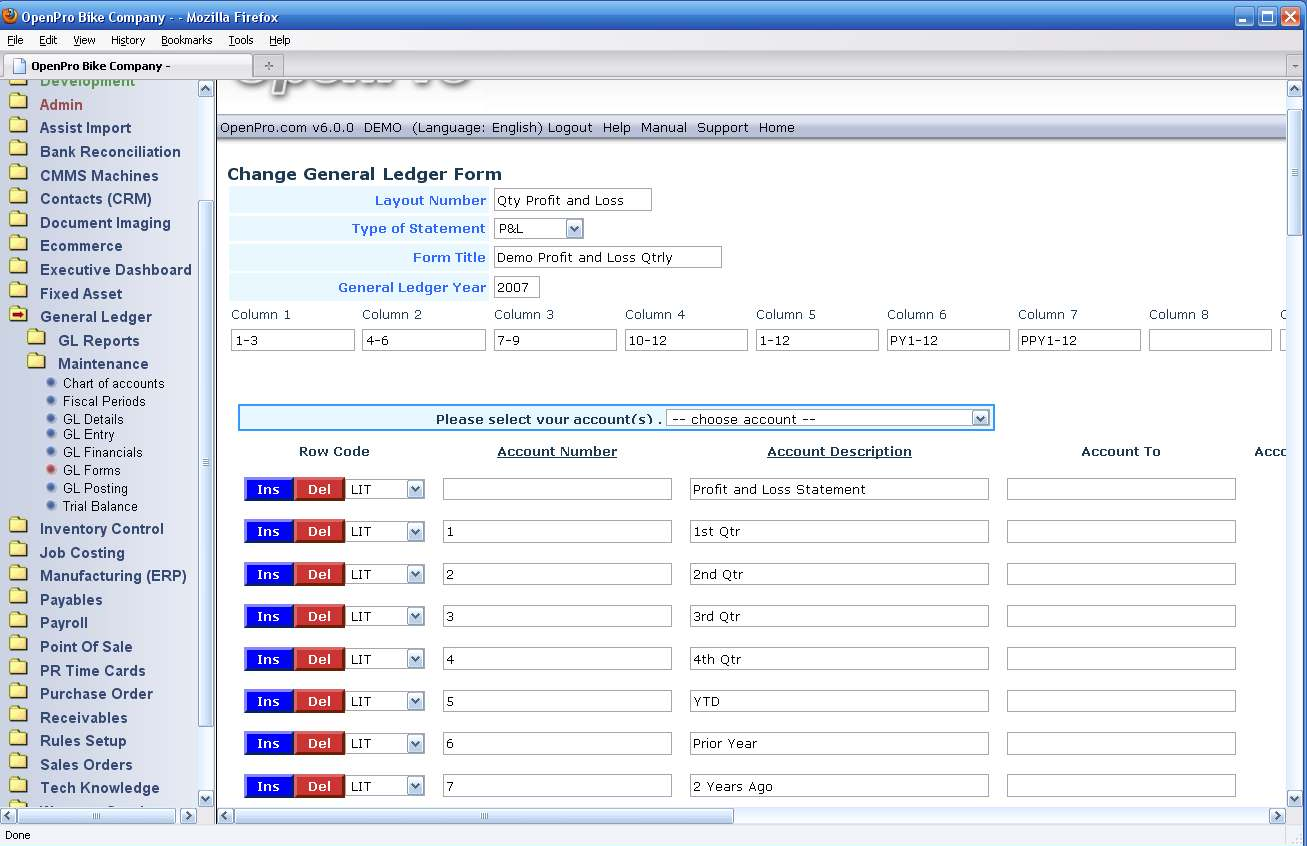
Task: Open the Bookmarks menu
Action: pos(186,40)
